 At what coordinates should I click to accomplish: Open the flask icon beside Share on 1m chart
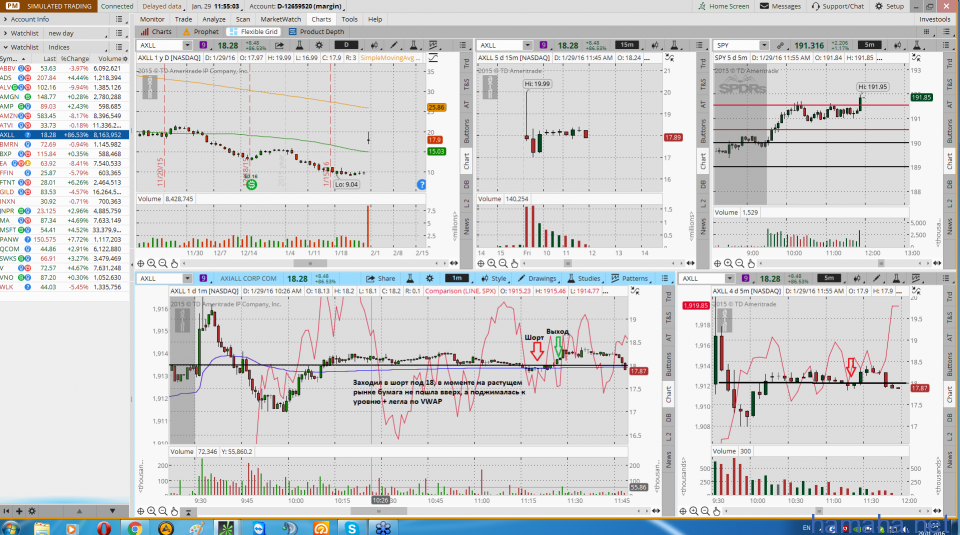click(410, 279)
